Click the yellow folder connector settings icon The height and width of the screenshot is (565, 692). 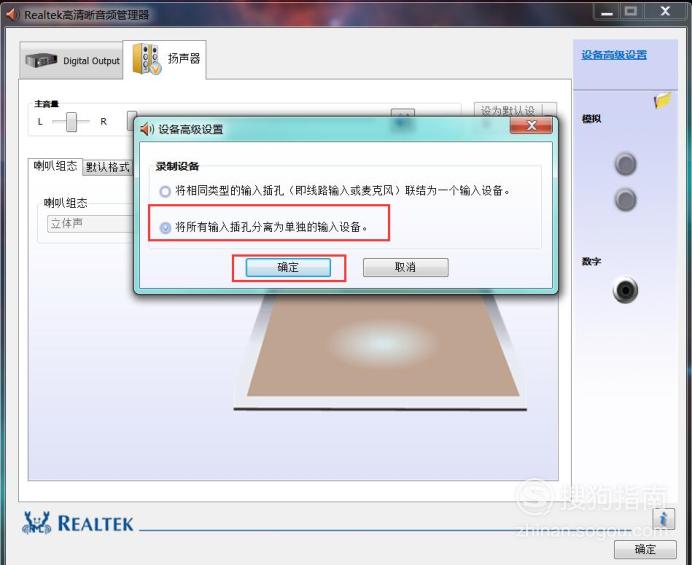pyautogui.click(x=662, y=100)
